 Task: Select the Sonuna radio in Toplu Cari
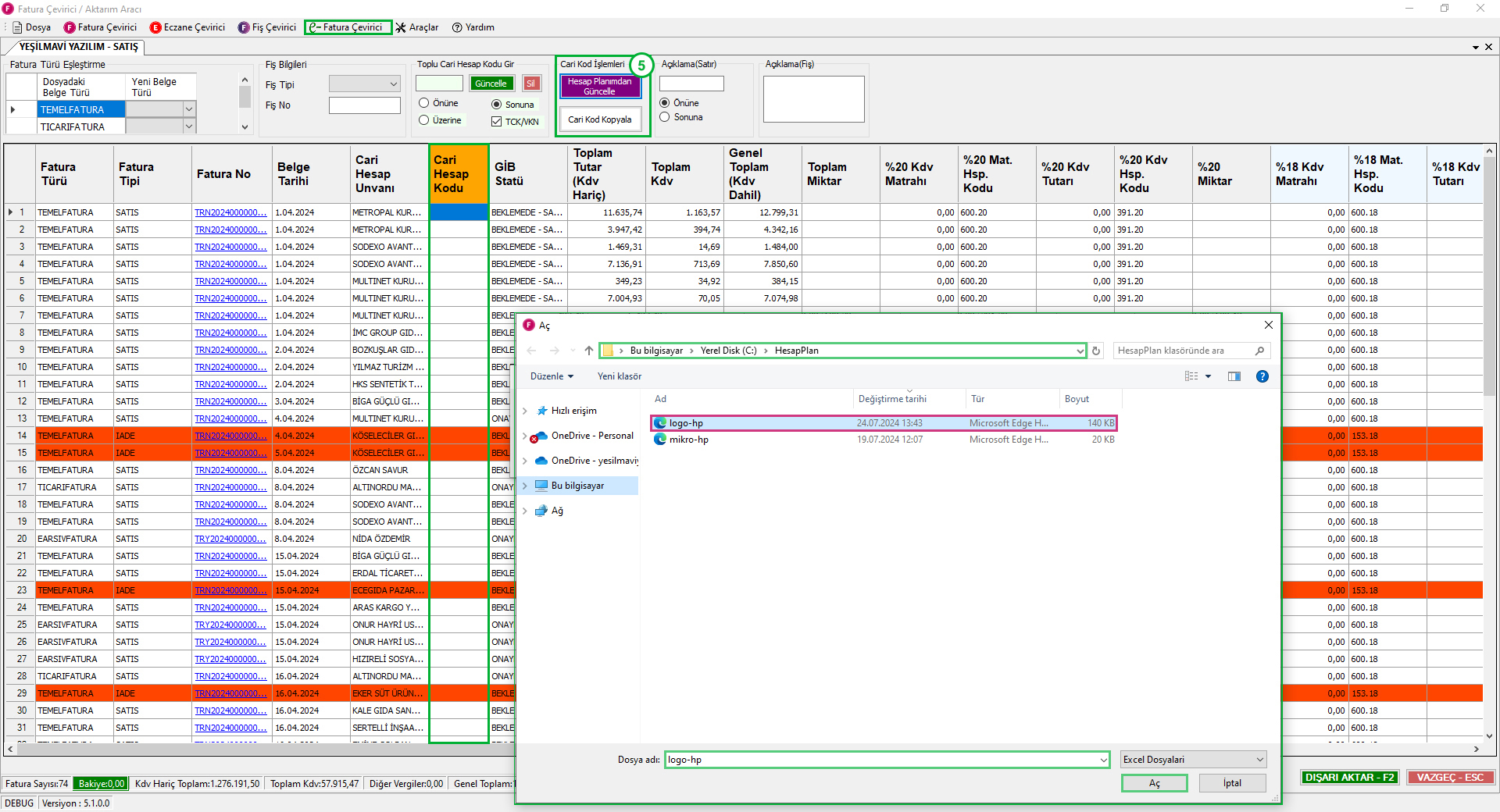[496, 105]
